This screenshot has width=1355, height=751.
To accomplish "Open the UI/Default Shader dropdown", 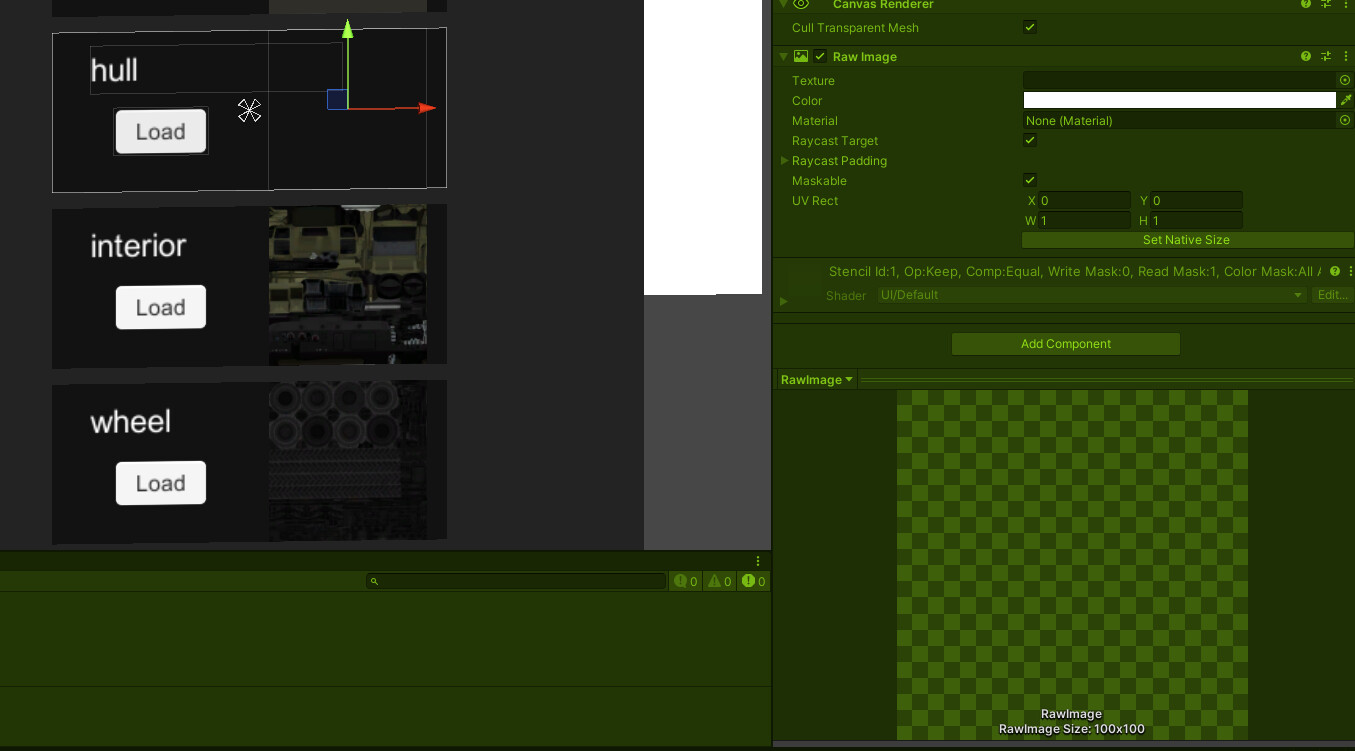I will click(x=1090, y=295).
